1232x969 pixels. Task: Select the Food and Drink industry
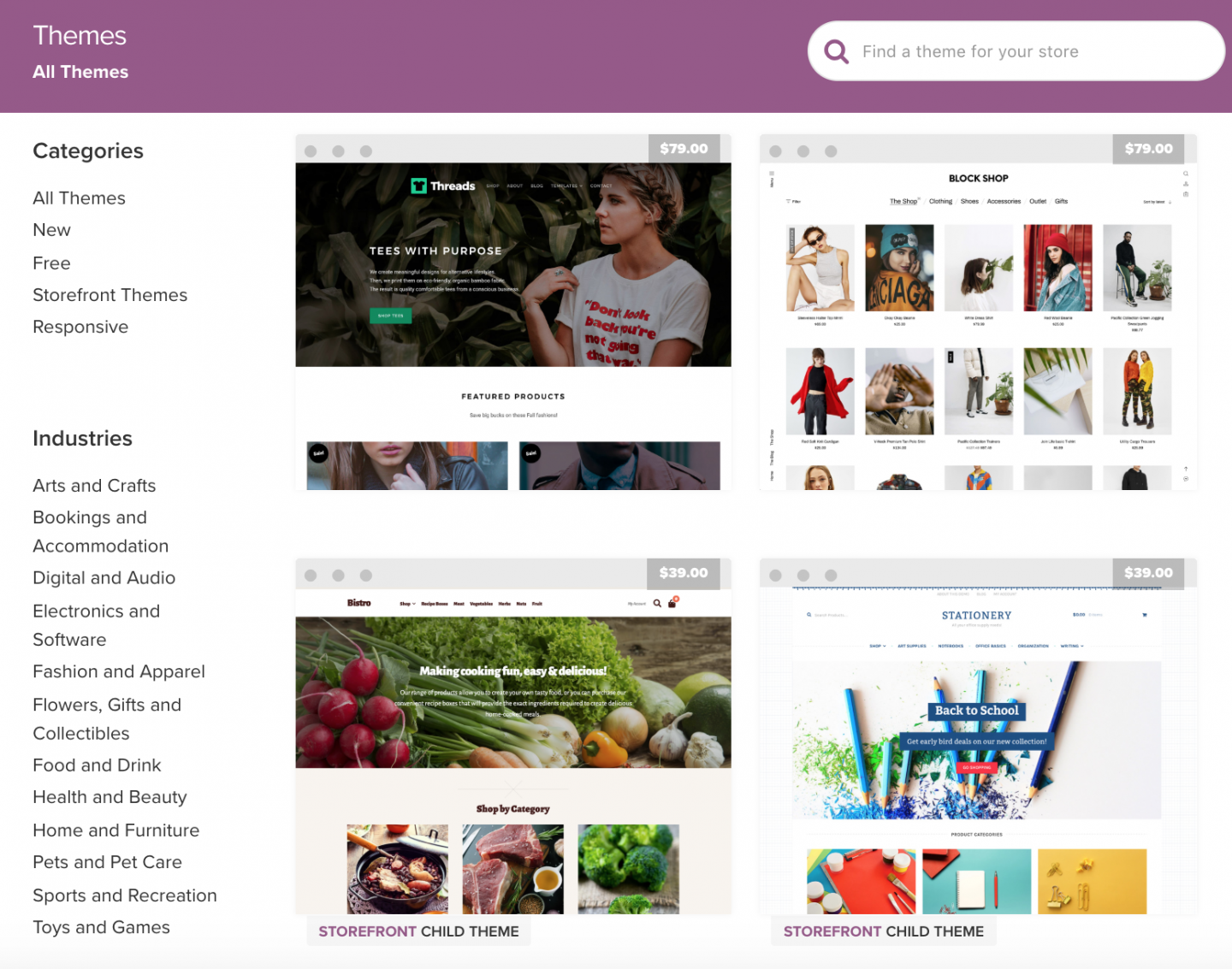97,765
